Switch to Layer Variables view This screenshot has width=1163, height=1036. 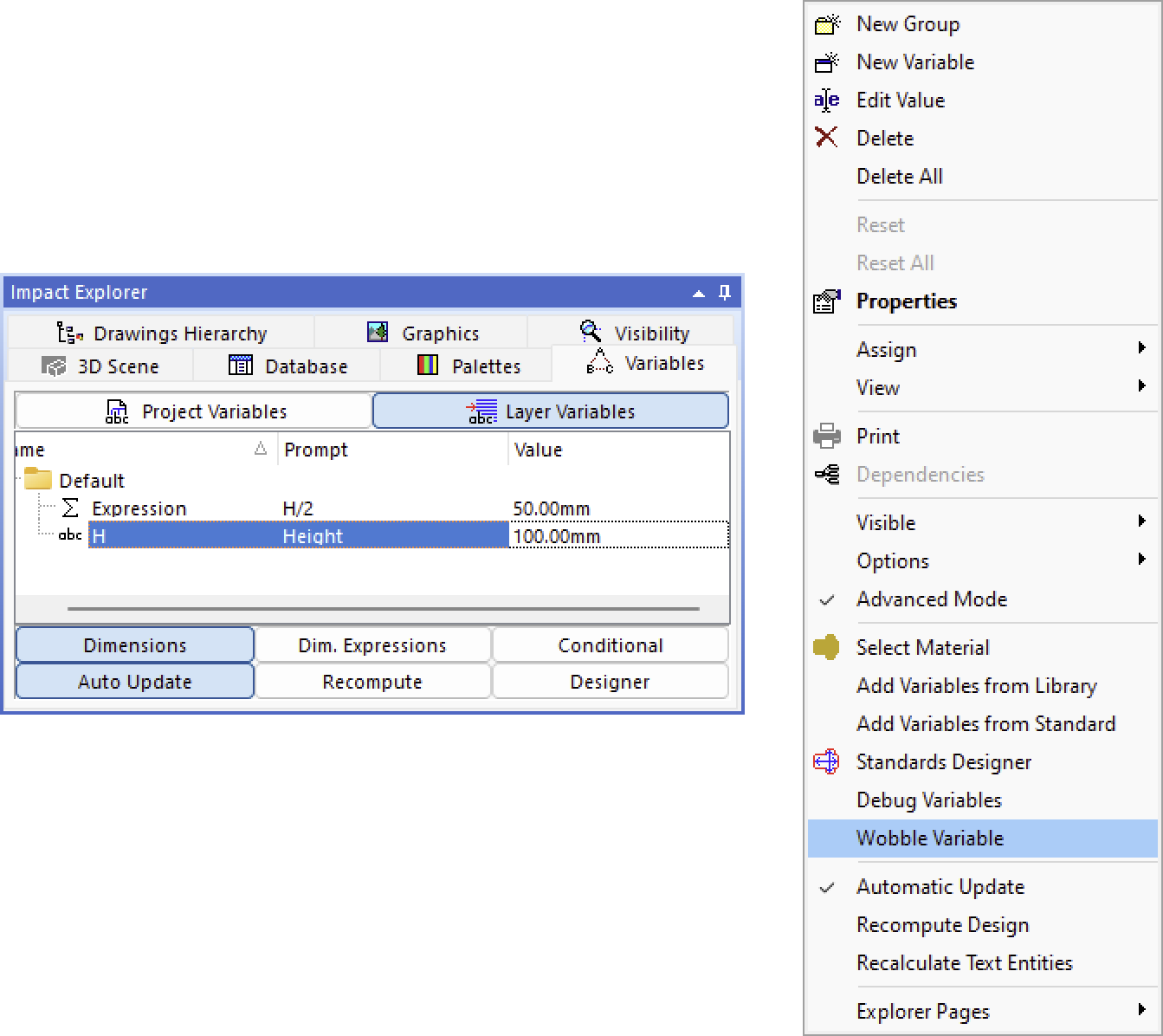551,411
